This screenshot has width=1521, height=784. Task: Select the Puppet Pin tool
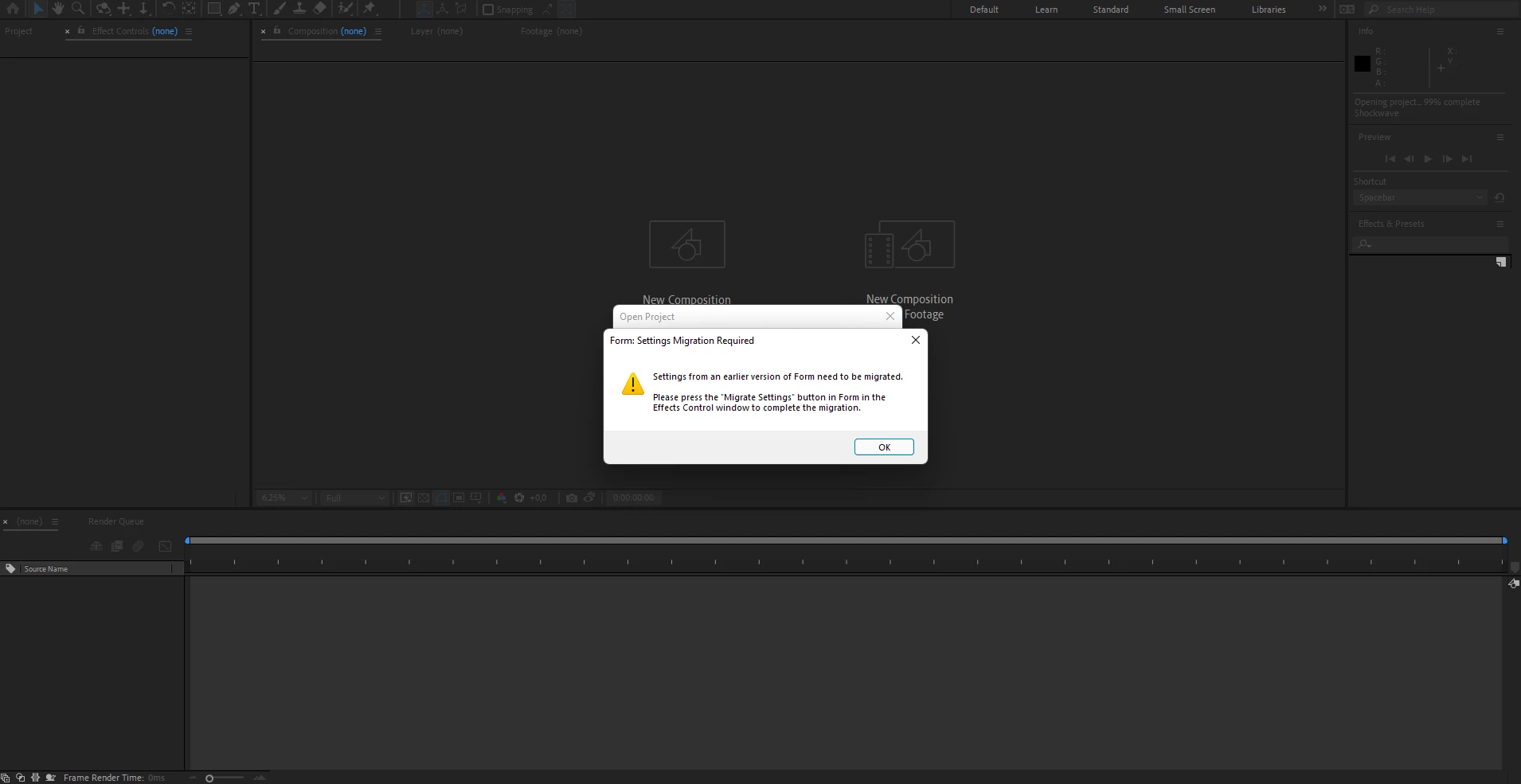coord(369,9)
